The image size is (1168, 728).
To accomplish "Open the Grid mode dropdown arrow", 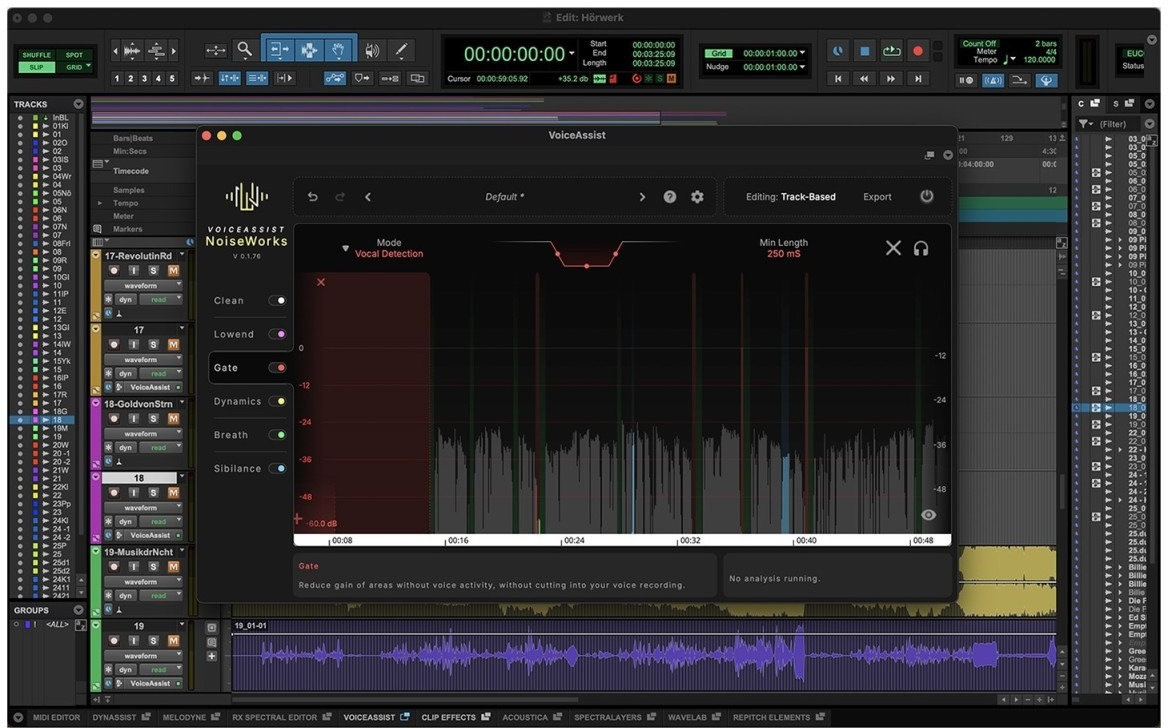I will (x=89, y=66).
